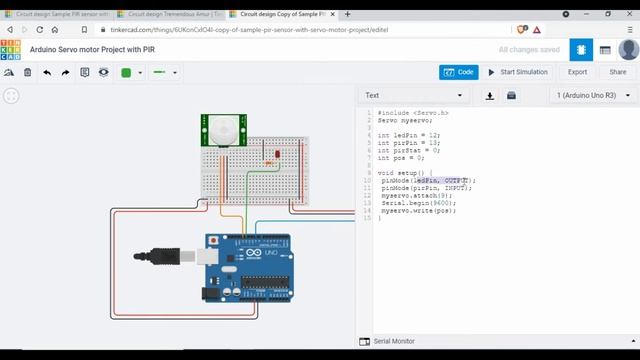The image size is (640, 360).
Task: Undo the last action
Action: pyautogui.click(x=47, y=73)
